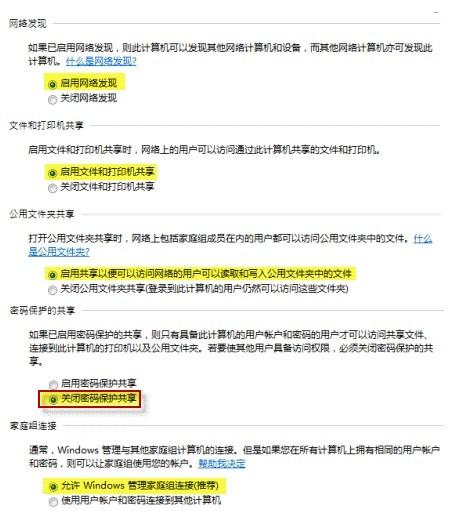Click the password protected sharing description paragraph

pyautogui.click(x=231, y=347)
